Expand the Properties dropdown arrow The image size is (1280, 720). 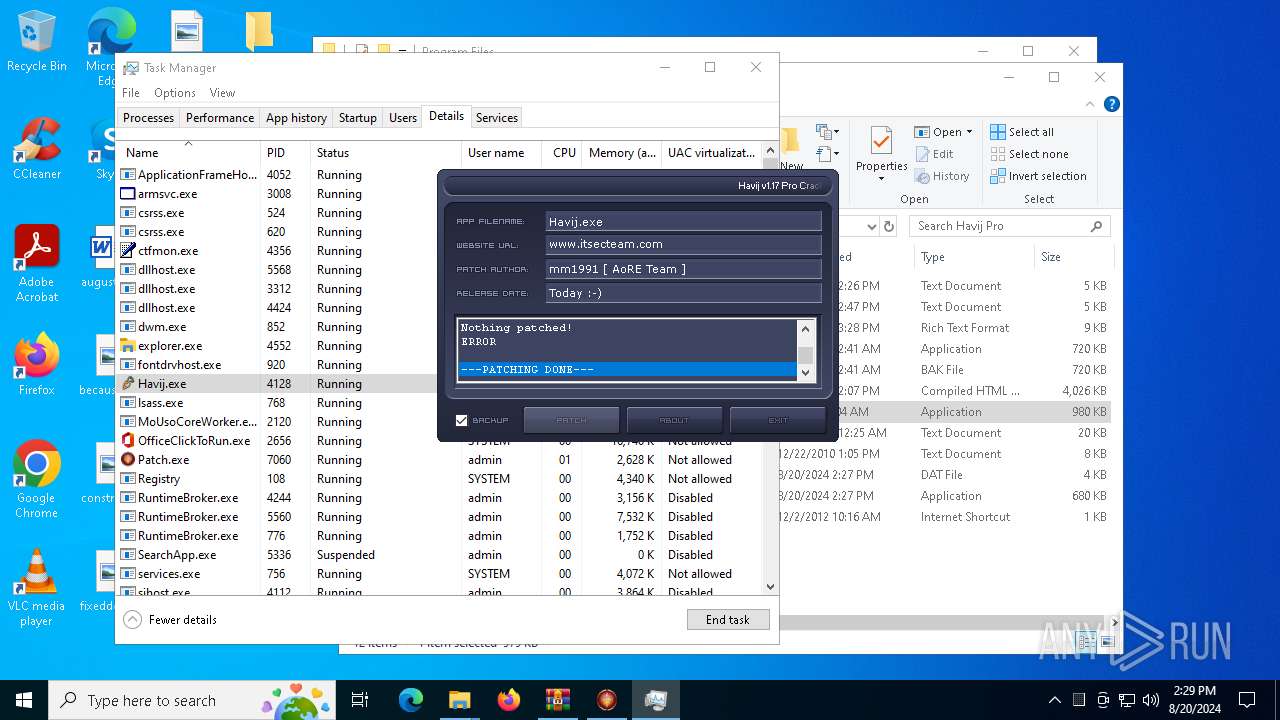click(x=881, y=179)
